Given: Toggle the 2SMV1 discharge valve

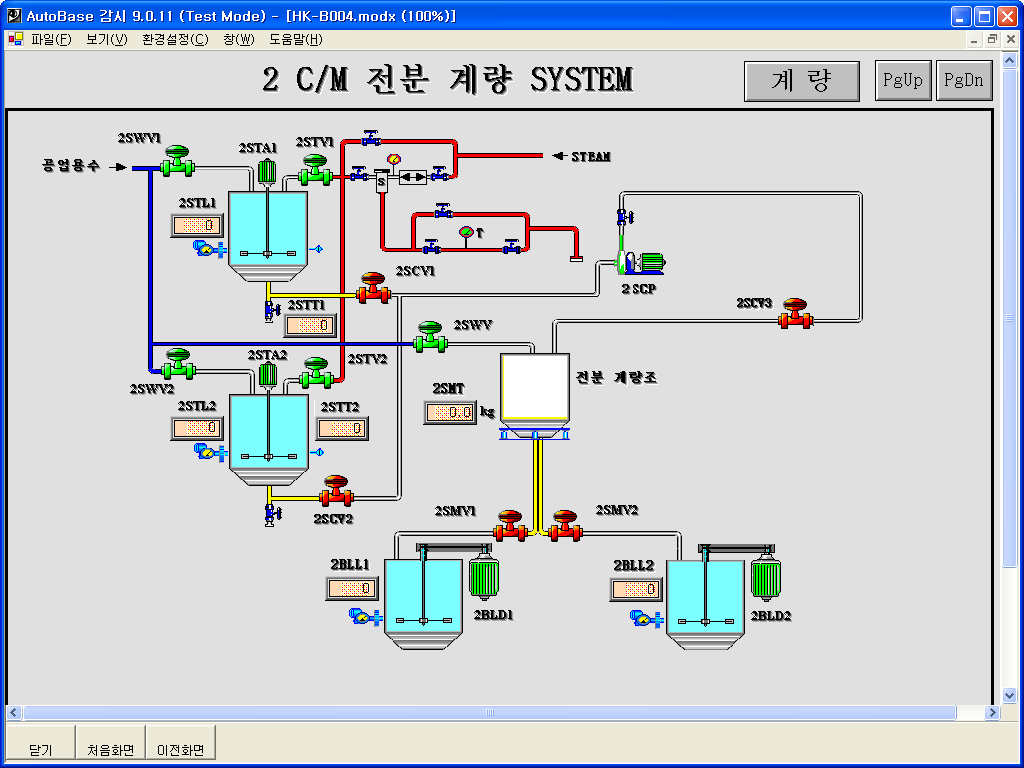Looking at the screenshot, I should pyautogui.click(x=510, y=526).
